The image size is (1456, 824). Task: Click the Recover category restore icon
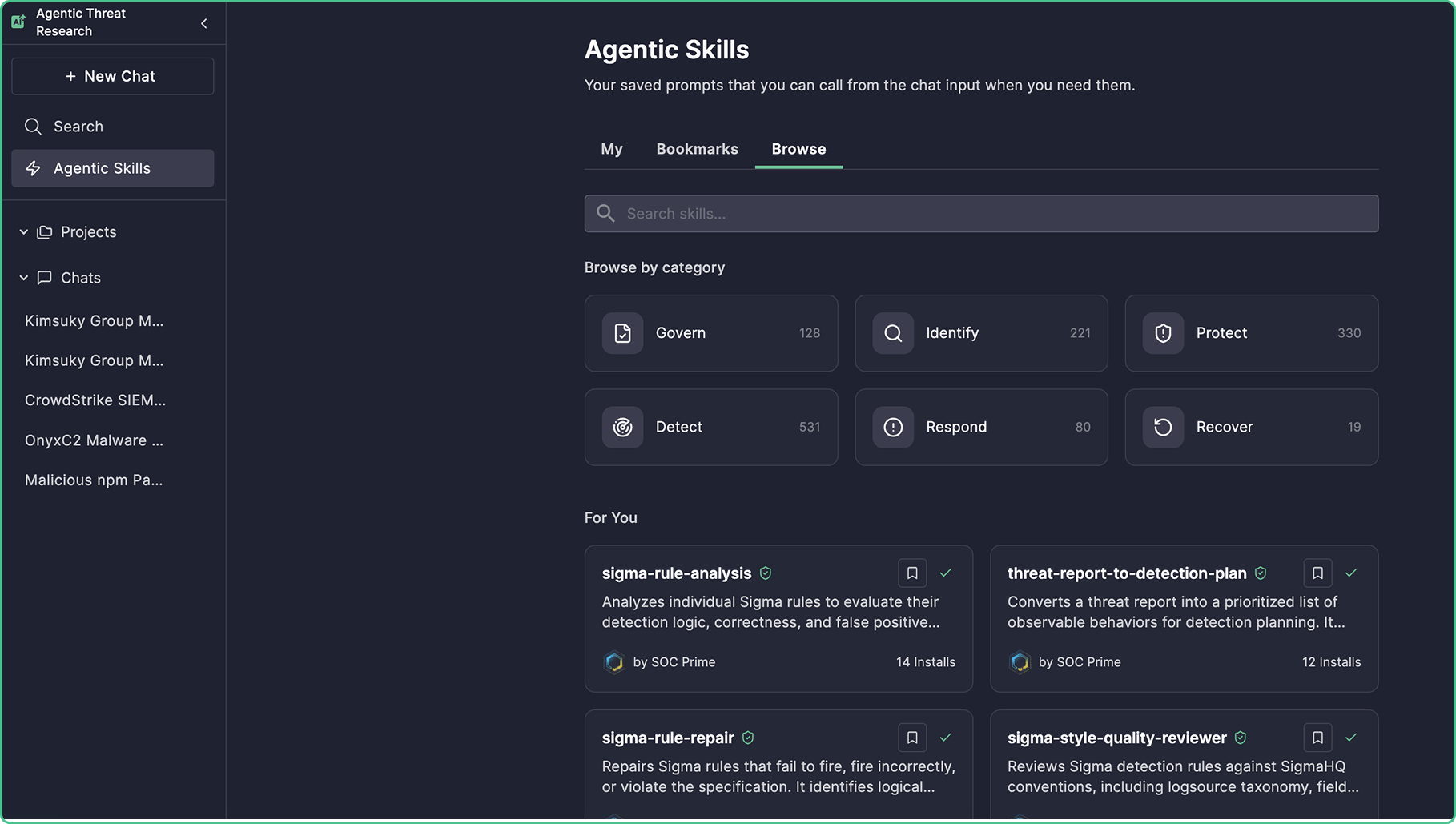click(x=1163, y=428)
